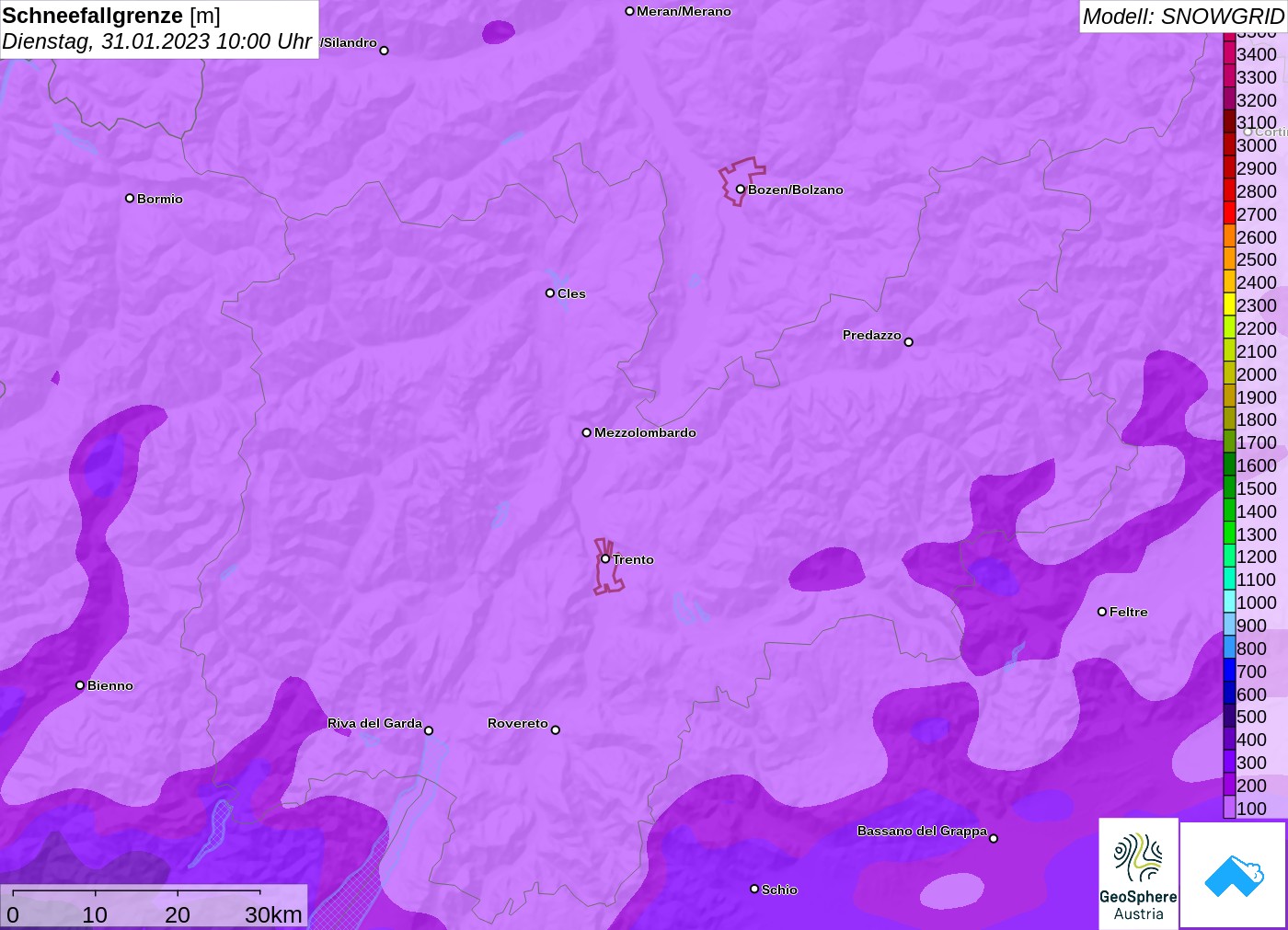The image size is (1288, 930).
Task: Select the 700 m blue legend swatch
Action: (x=1229, y=671)
